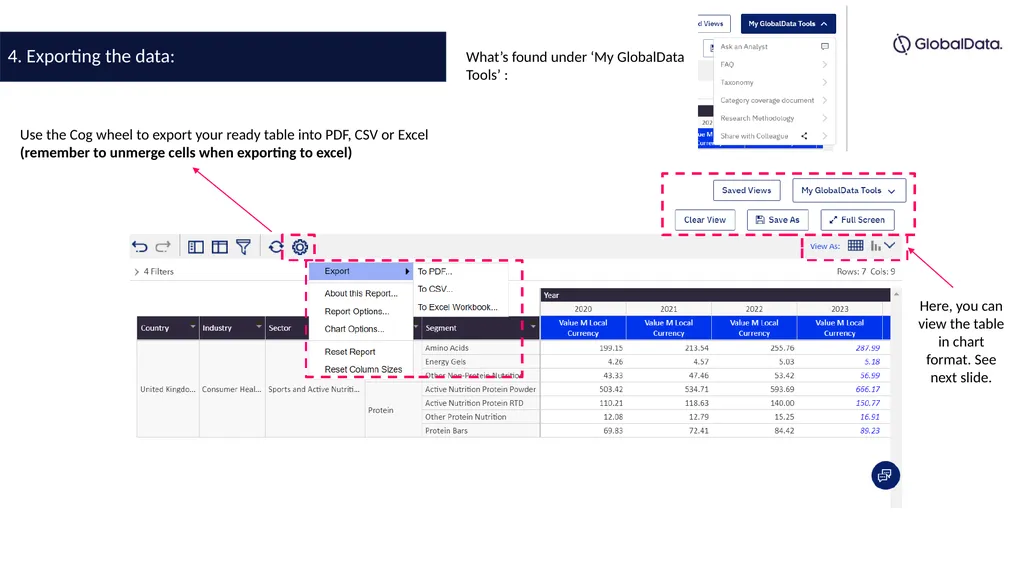Expand the Taxonomy submenu chevron
The image size is (1024, 575).
(x=825, y=82)
